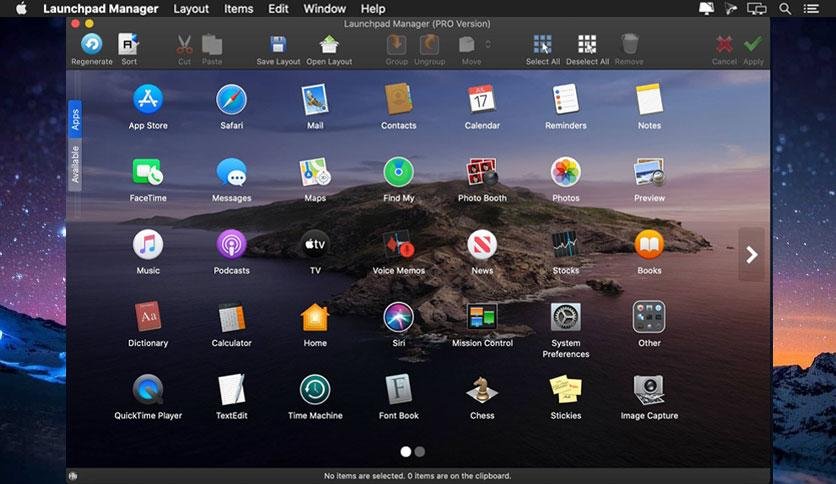The height and width of the screenshot is (484, 836).
Task: Select the System Preferences icon
Action: pyautogui.click(x=566, y=317)
